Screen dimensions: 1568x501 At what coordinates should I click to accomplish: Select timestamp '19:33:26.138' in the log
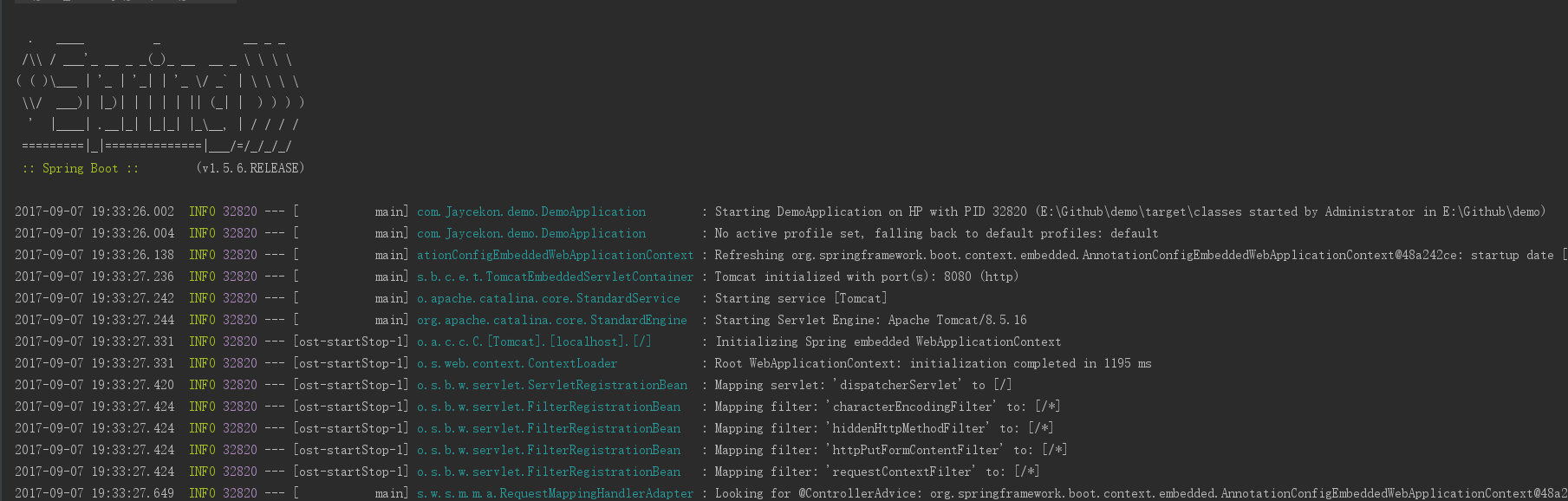coord(133,255)
